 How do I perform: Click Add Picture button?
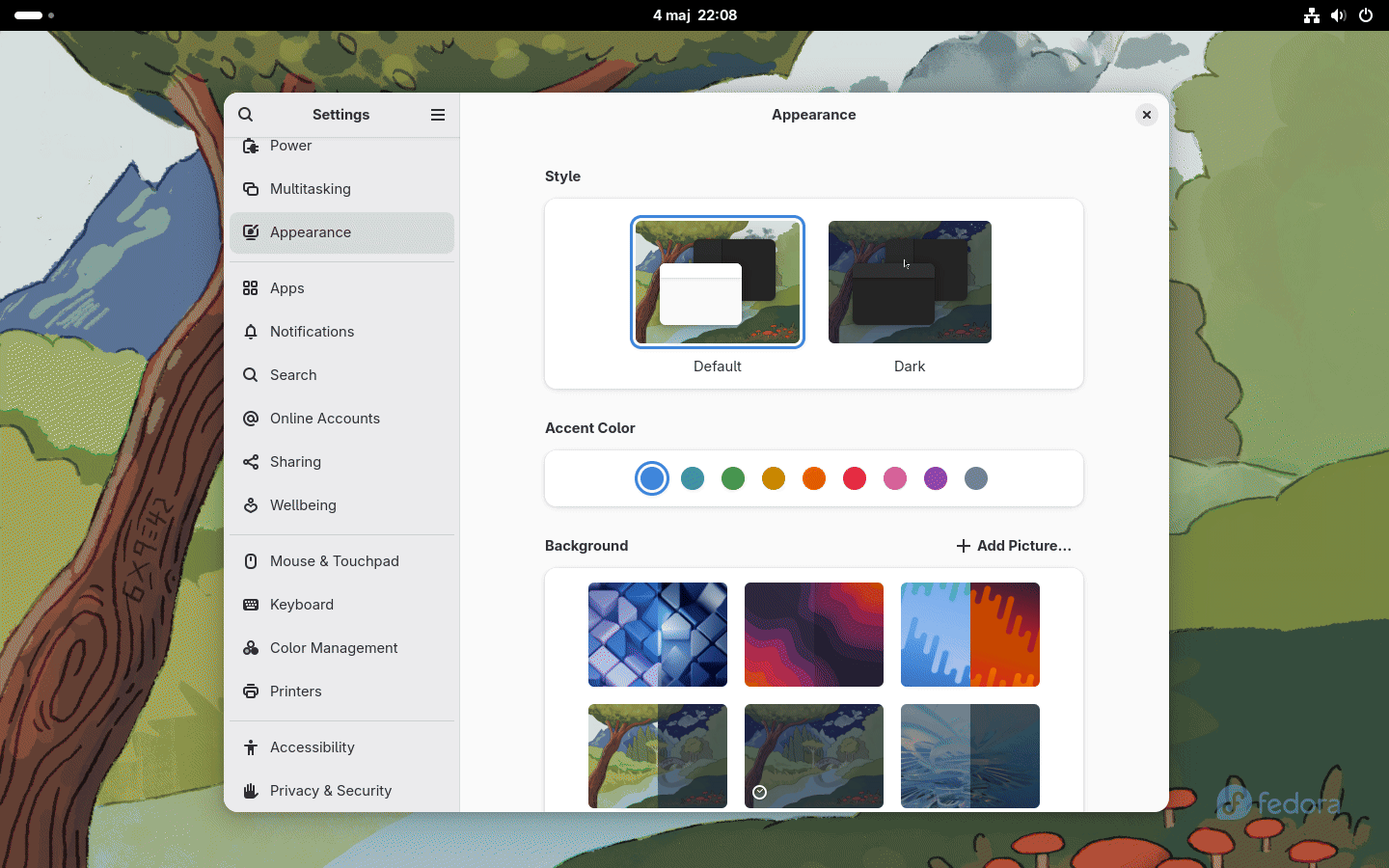coord(1014,546)
